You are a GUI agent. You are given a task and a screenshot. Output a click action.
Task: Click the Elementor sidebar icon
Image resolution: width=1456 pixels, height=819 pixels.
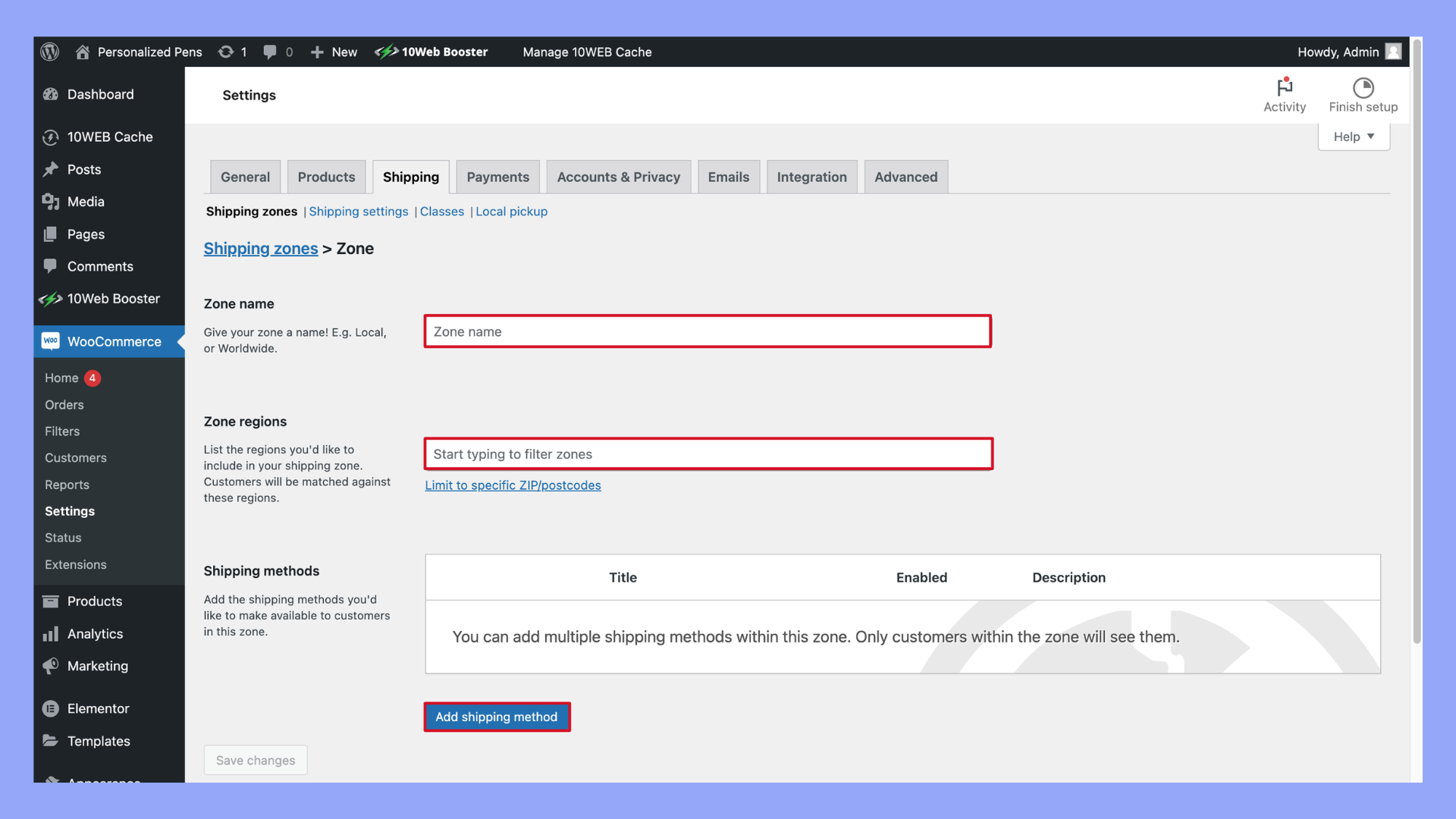coord(51,708)
